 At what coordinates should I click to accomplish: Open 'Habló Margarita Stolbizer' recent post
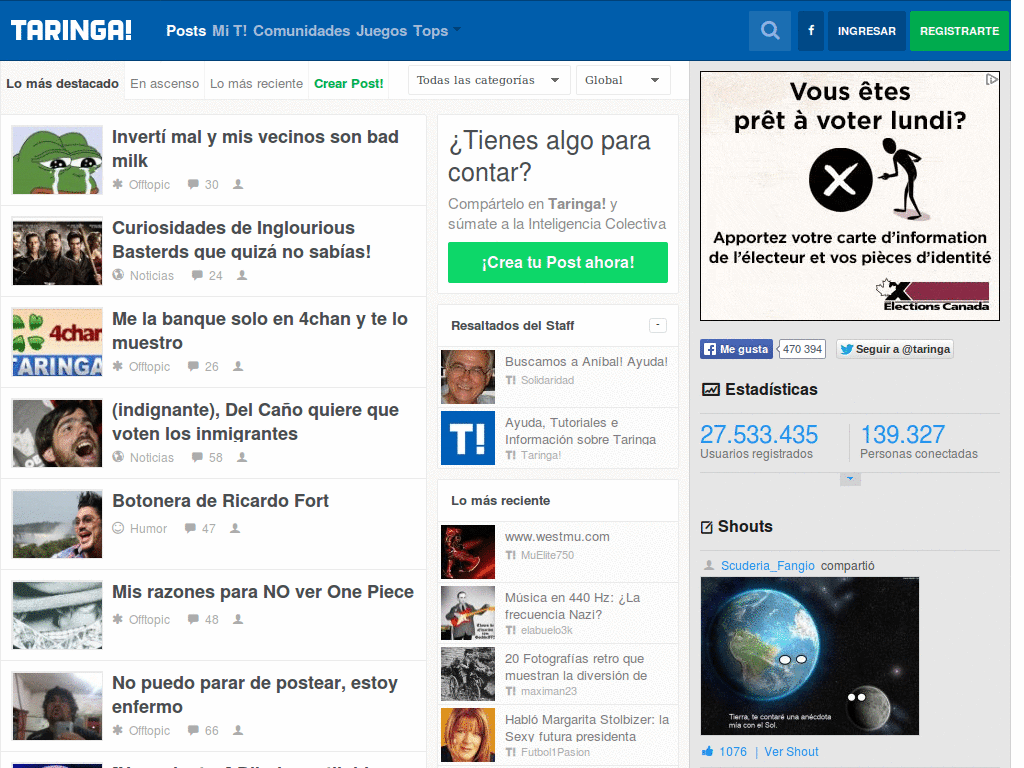tap(586, 728)
